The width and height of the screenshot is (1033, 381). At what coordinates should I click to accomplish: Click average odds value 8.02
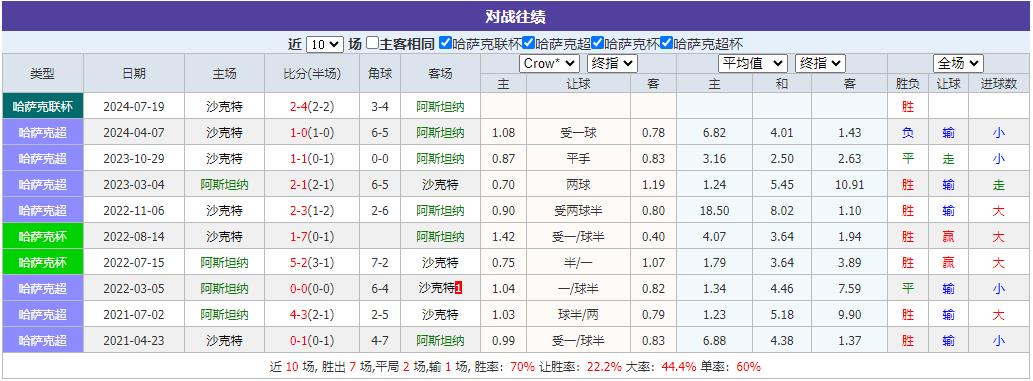click(x=782, y=210)
